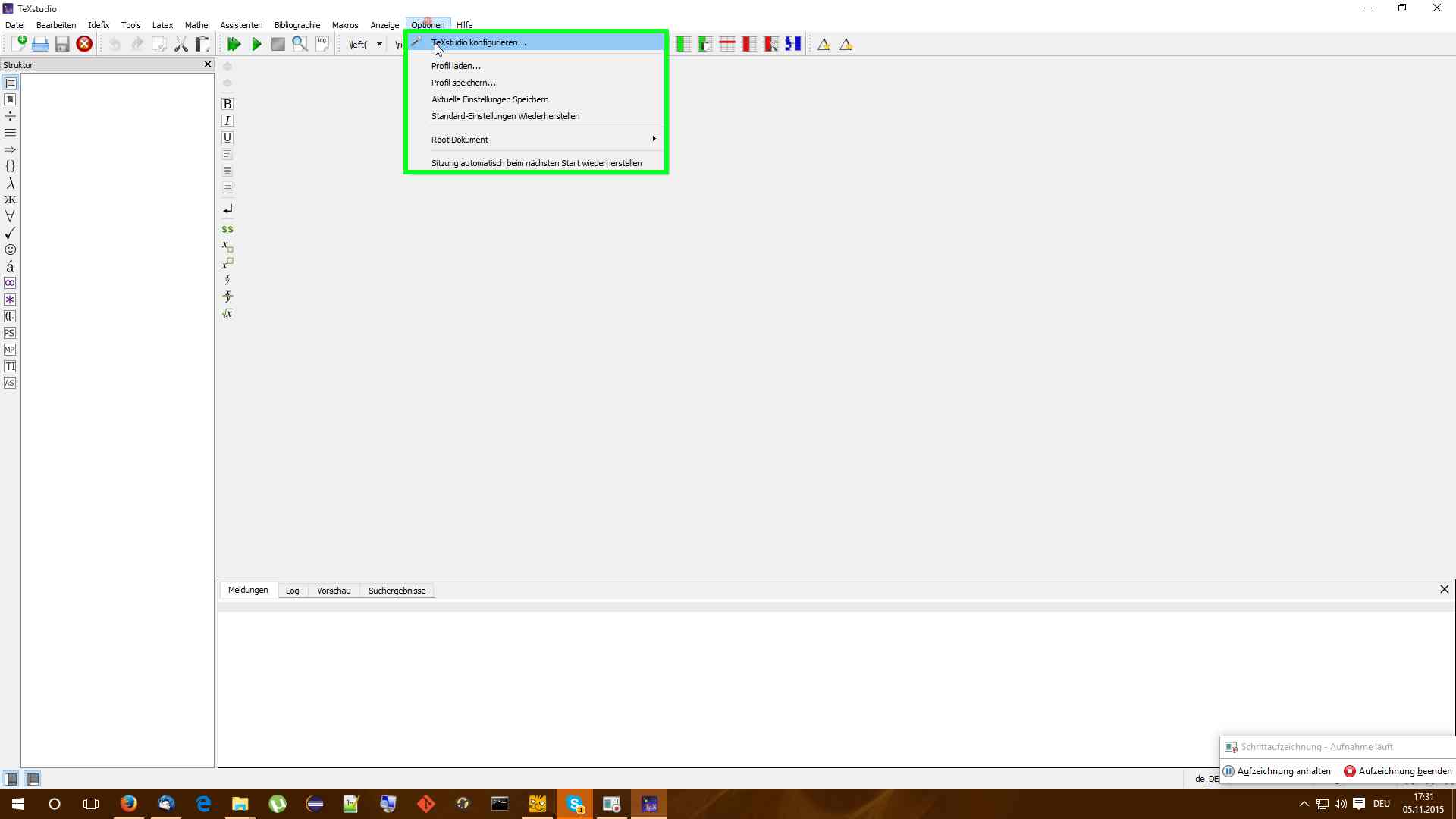Screen dimensions: 1456x819
Task: Click the Italic I icon
Action: pos(227,121)
